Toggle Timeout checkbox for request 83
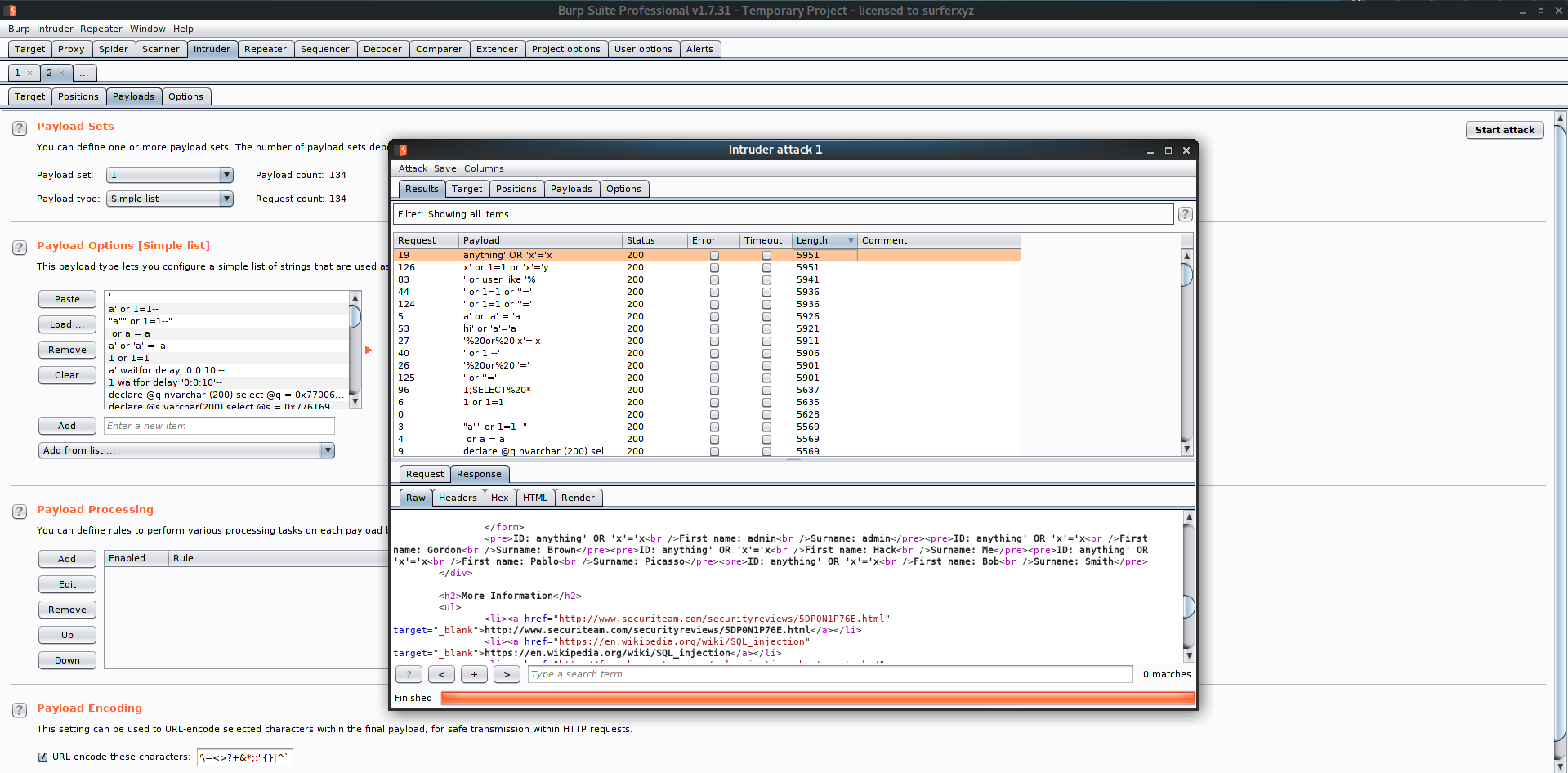This screenshot has height=773, width=1568. pos(766,279)
